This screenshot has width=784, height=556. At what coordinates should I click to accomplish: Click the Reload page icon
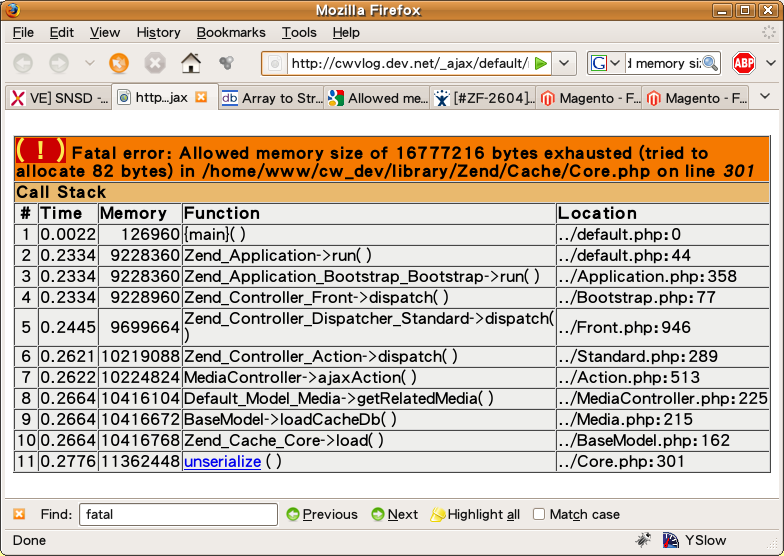point(119,63)
